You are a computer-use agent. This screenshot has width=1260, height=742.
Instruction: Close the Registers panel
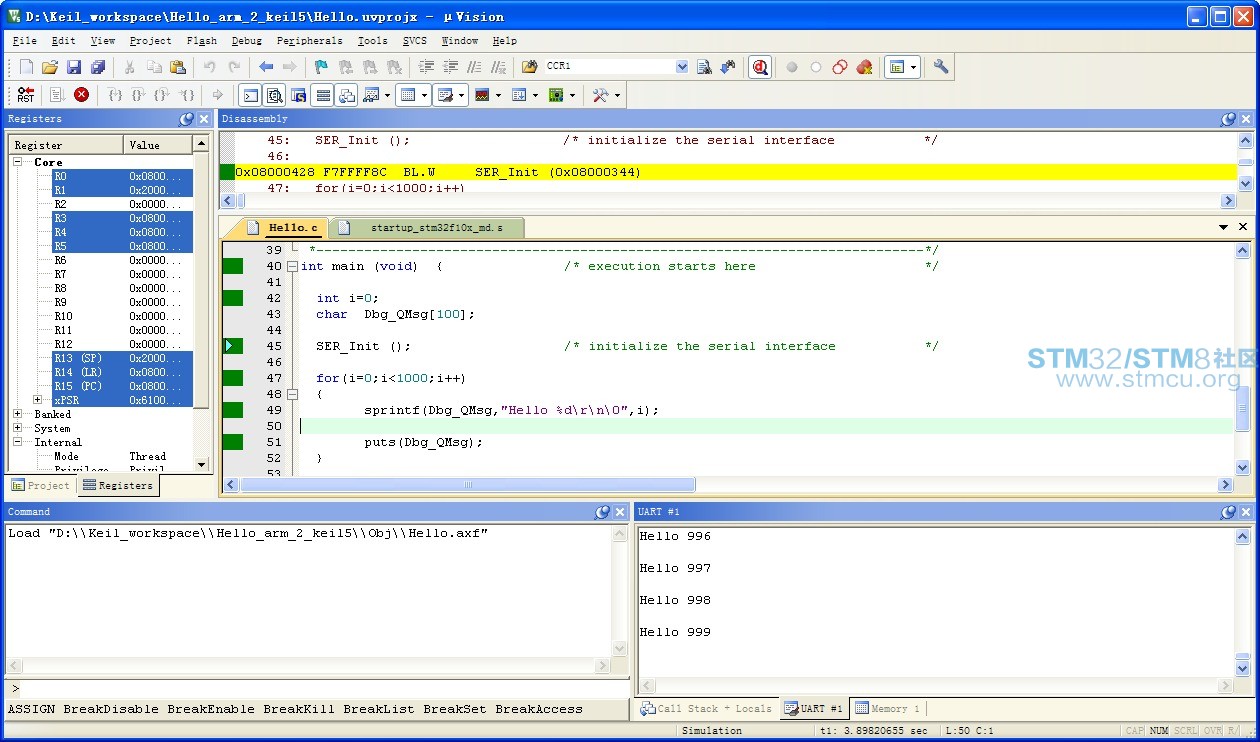[204, 119]
